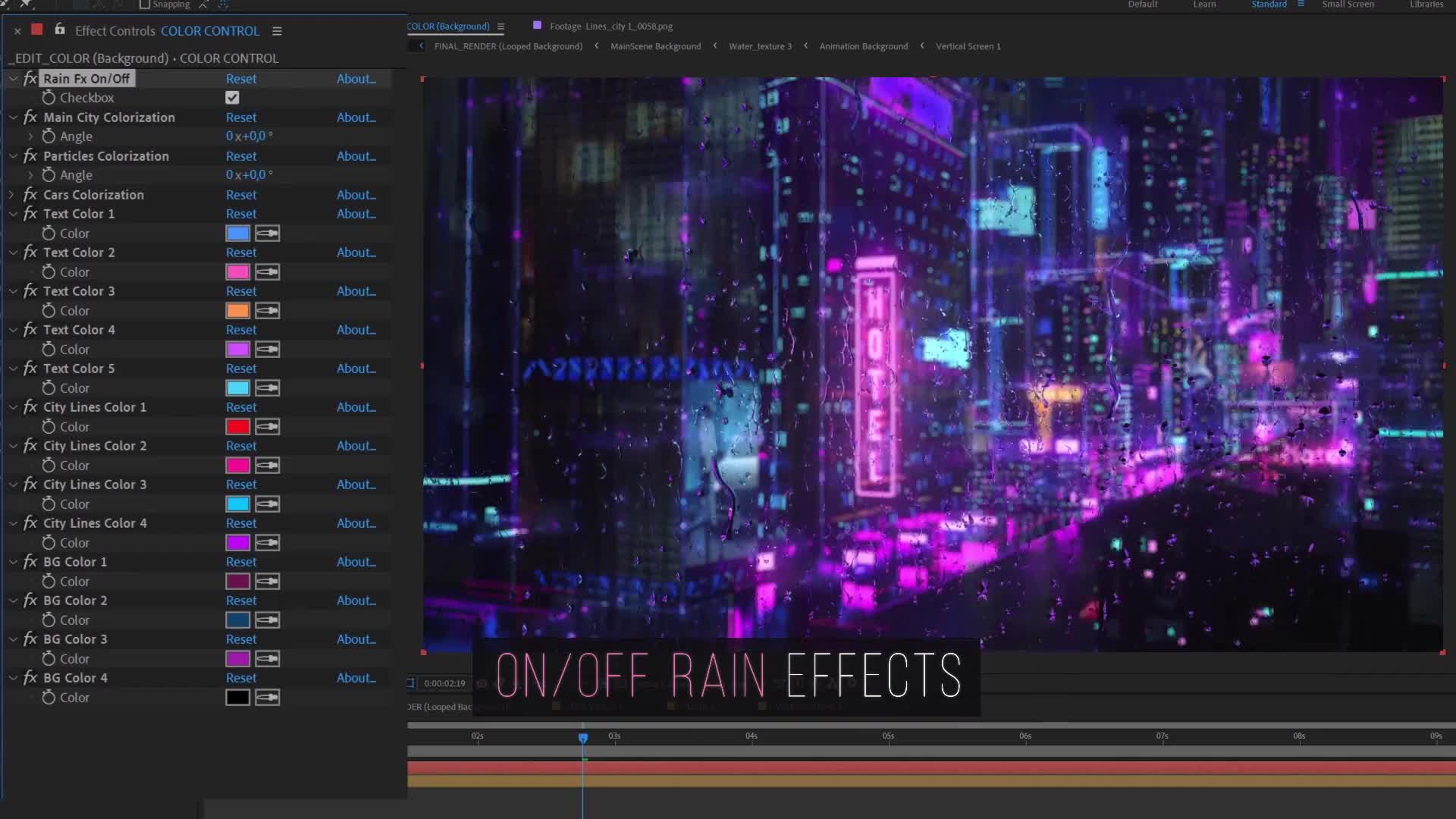Enable the Snapping checkbox
The image size is (1456, 819).
pyautogui.click(x=145, y=5)
